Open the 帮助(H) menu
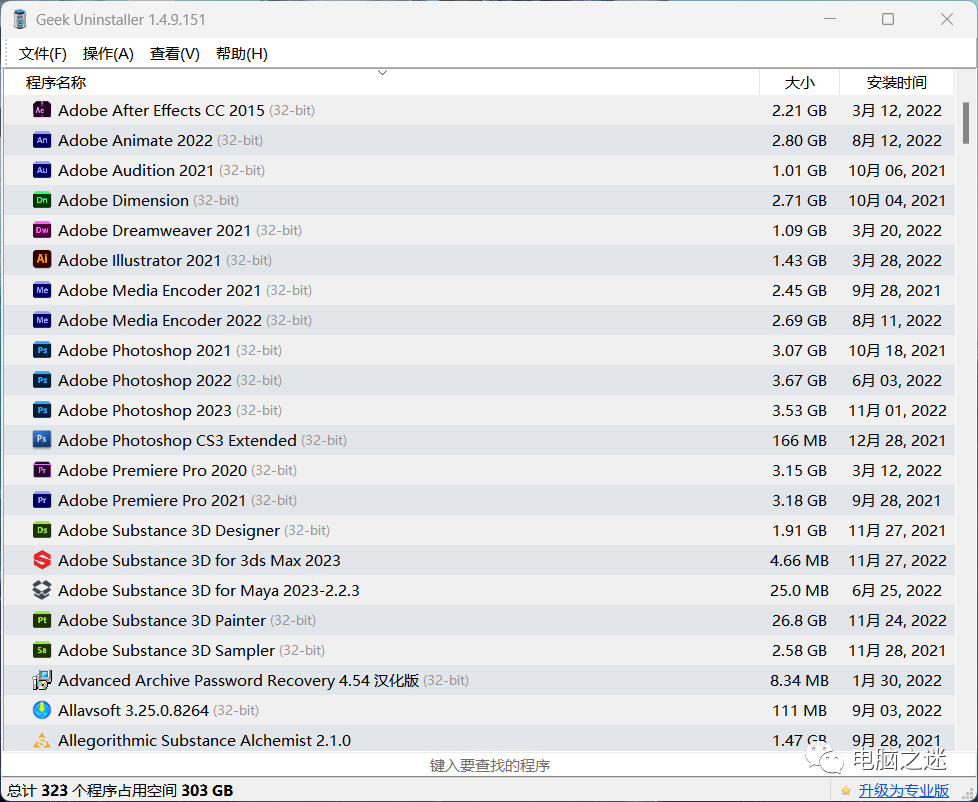 [242, 54]
